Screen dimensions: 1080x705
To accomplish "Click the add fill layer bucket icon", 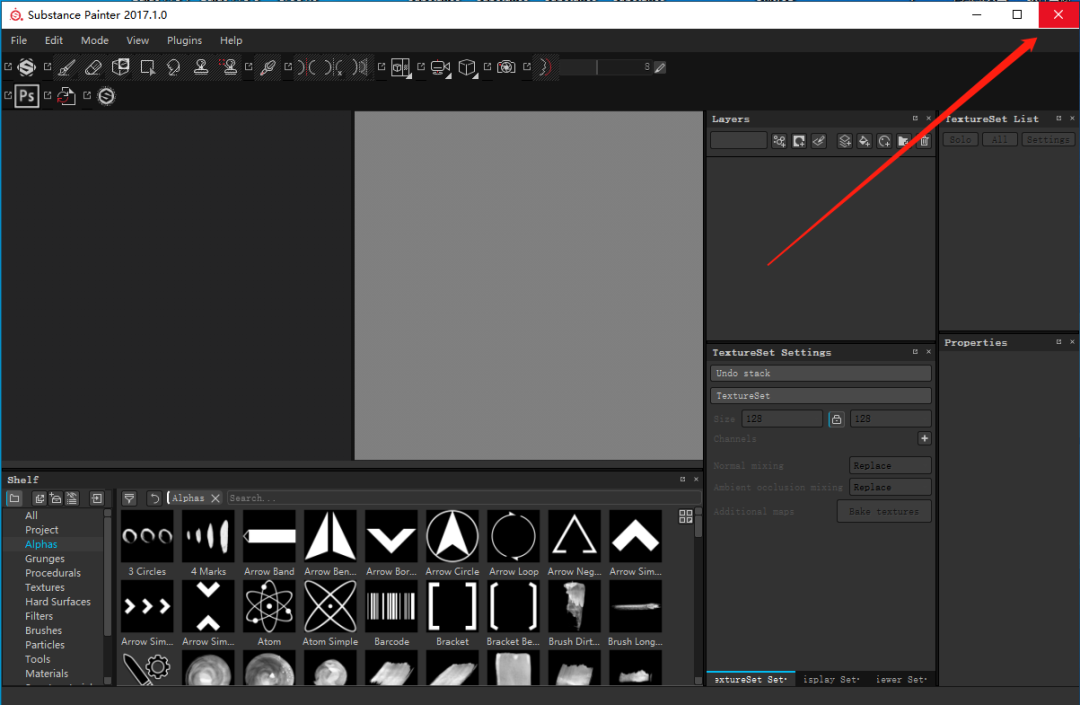I will tap(864, 141).
